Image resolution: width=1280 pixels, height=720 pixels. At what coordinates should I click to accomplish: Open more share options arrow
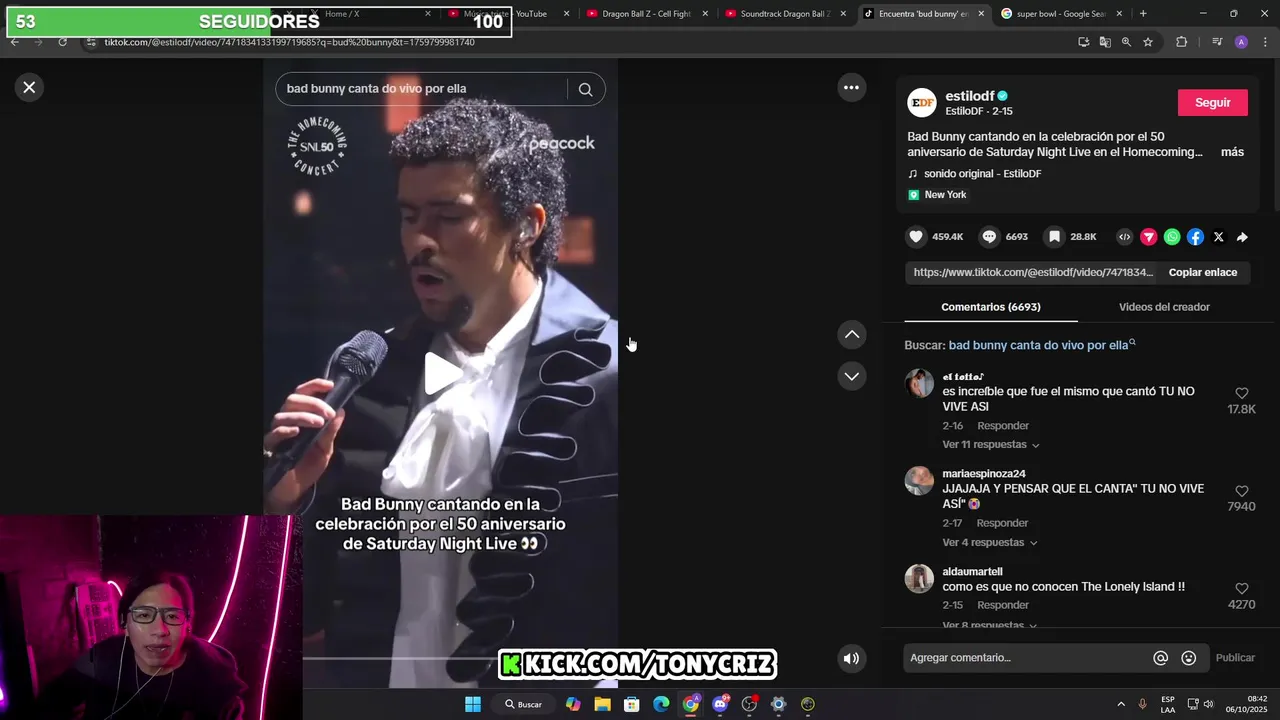point(1242,237)
